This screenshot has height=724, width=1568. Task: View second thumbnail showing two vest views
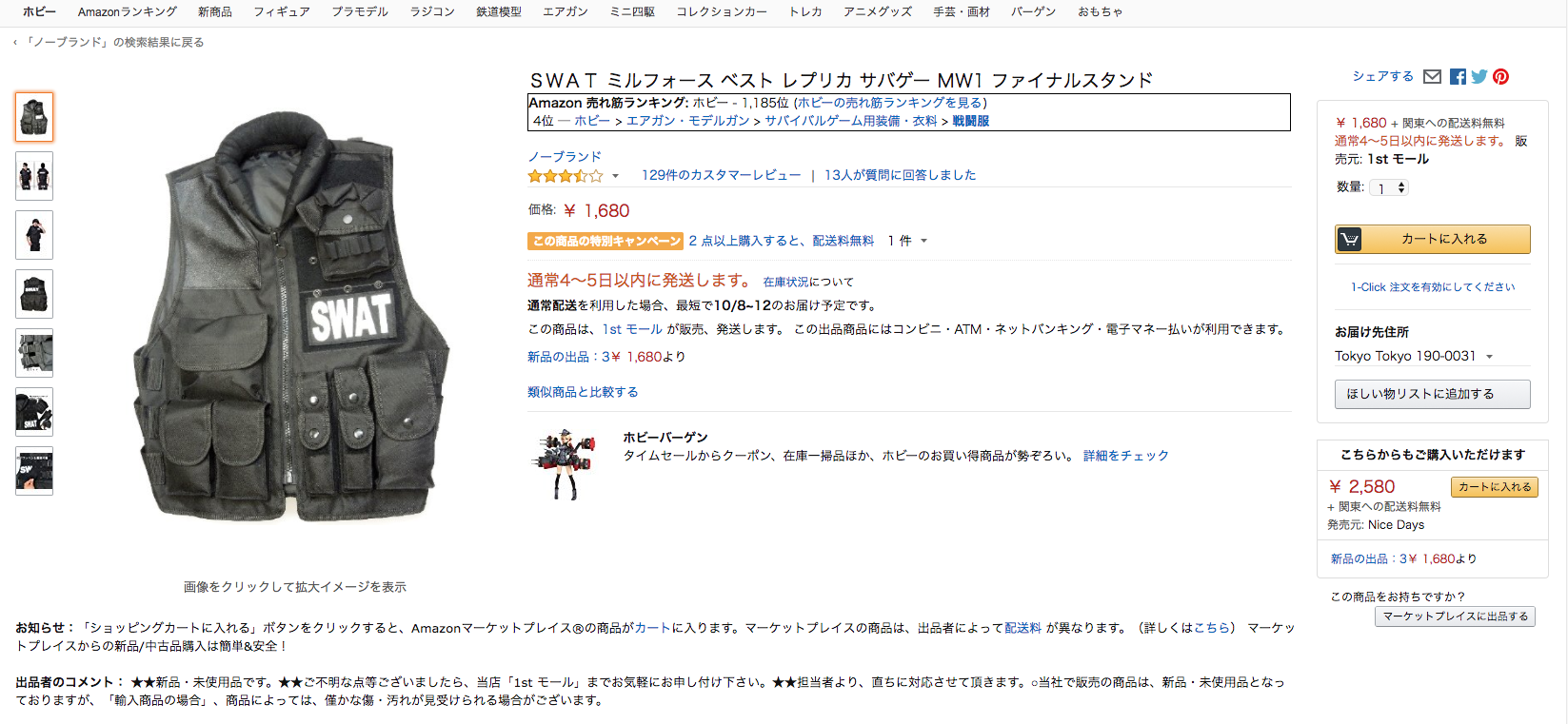pos(34,176)
